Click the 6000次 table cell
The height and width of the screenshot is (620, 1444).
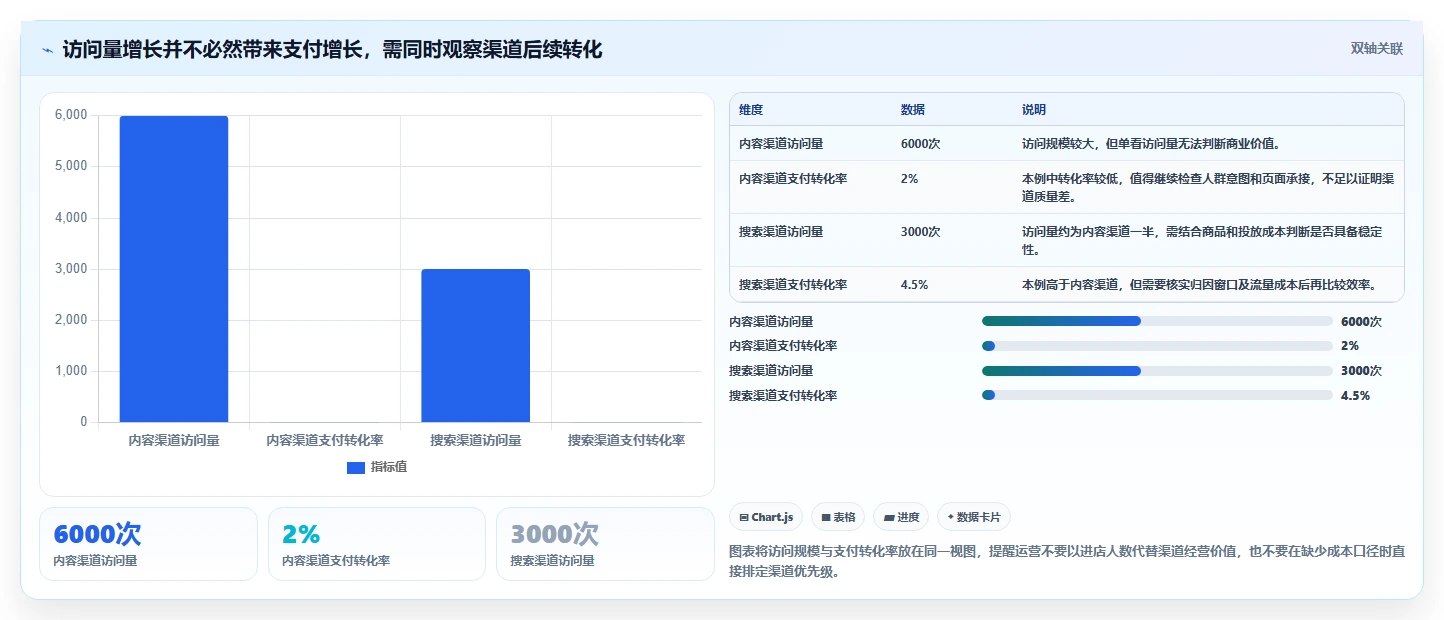920,144
